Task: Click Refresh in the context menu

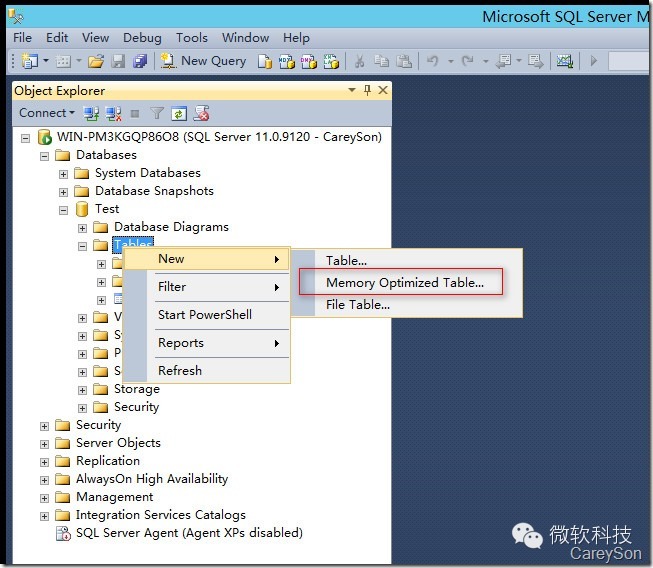Action: [x=207, y=371]
